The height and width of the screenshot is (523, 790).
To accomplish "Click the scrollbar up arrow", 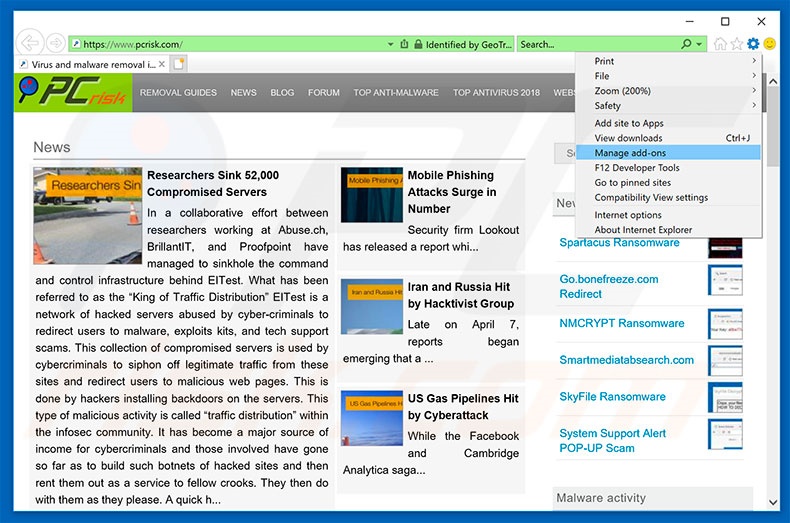I will [773, 81].
